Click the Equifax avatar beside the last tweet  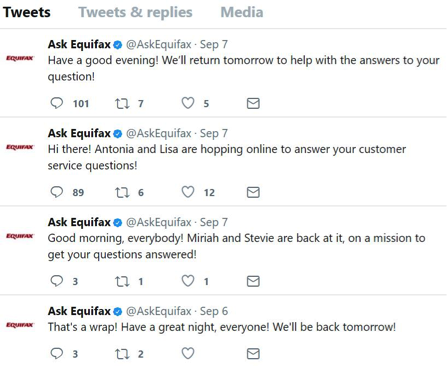pyautogui.click(x=20, y=325)
